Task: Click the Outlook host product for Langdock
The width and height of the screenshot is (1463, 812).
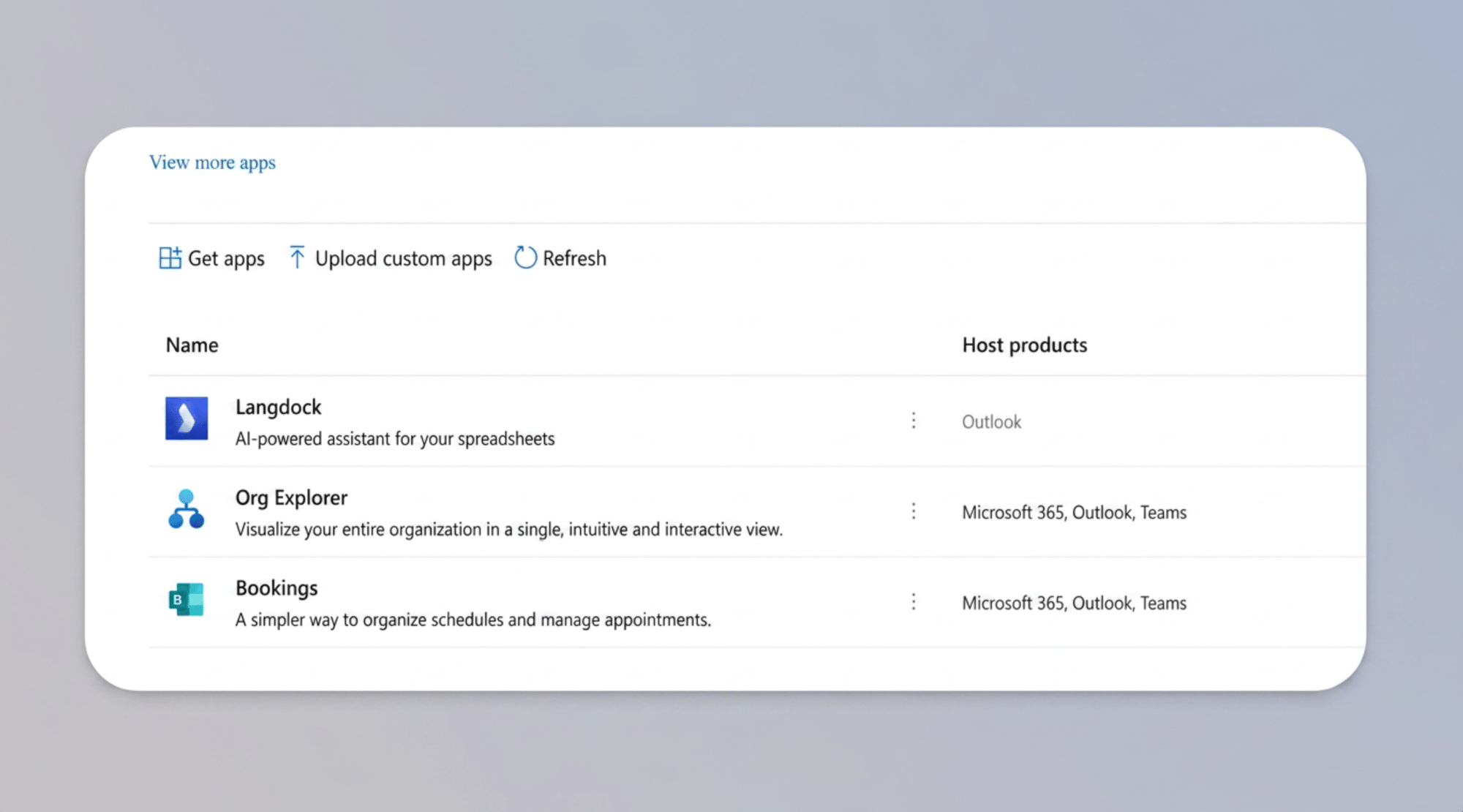Action: [x=991, y=422]
